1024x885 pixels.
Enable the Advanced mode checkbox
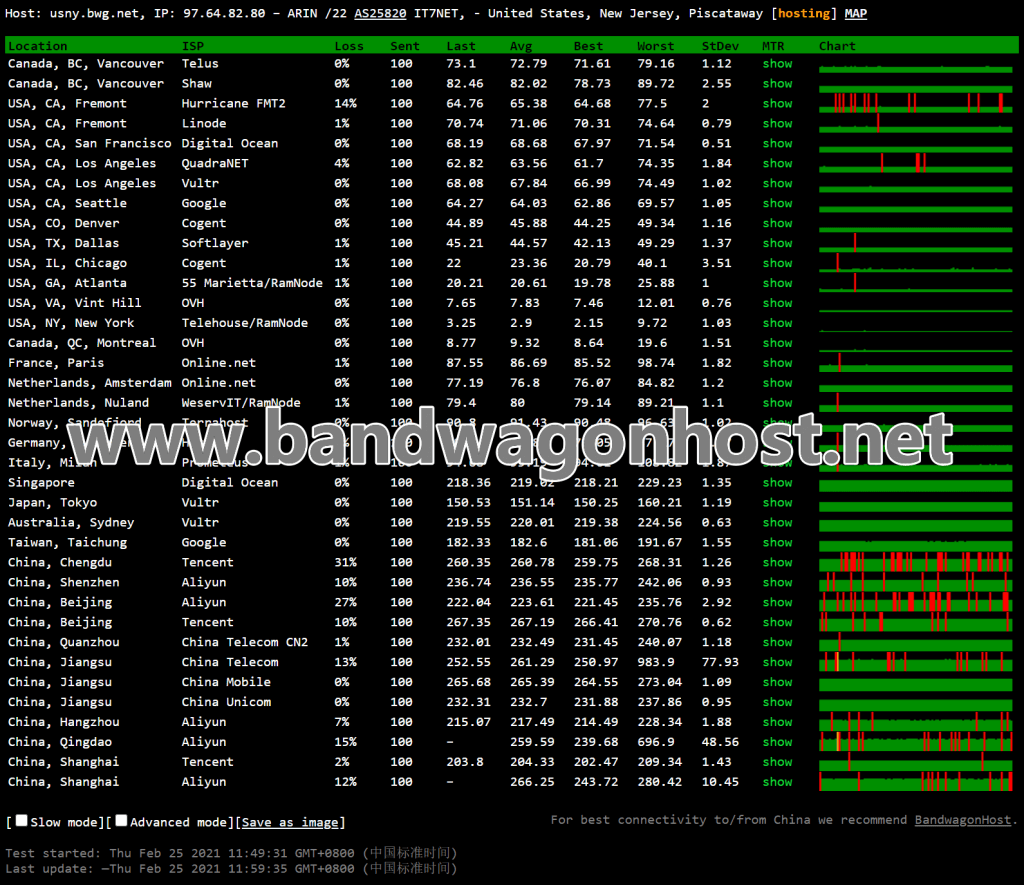coord(121,820)
